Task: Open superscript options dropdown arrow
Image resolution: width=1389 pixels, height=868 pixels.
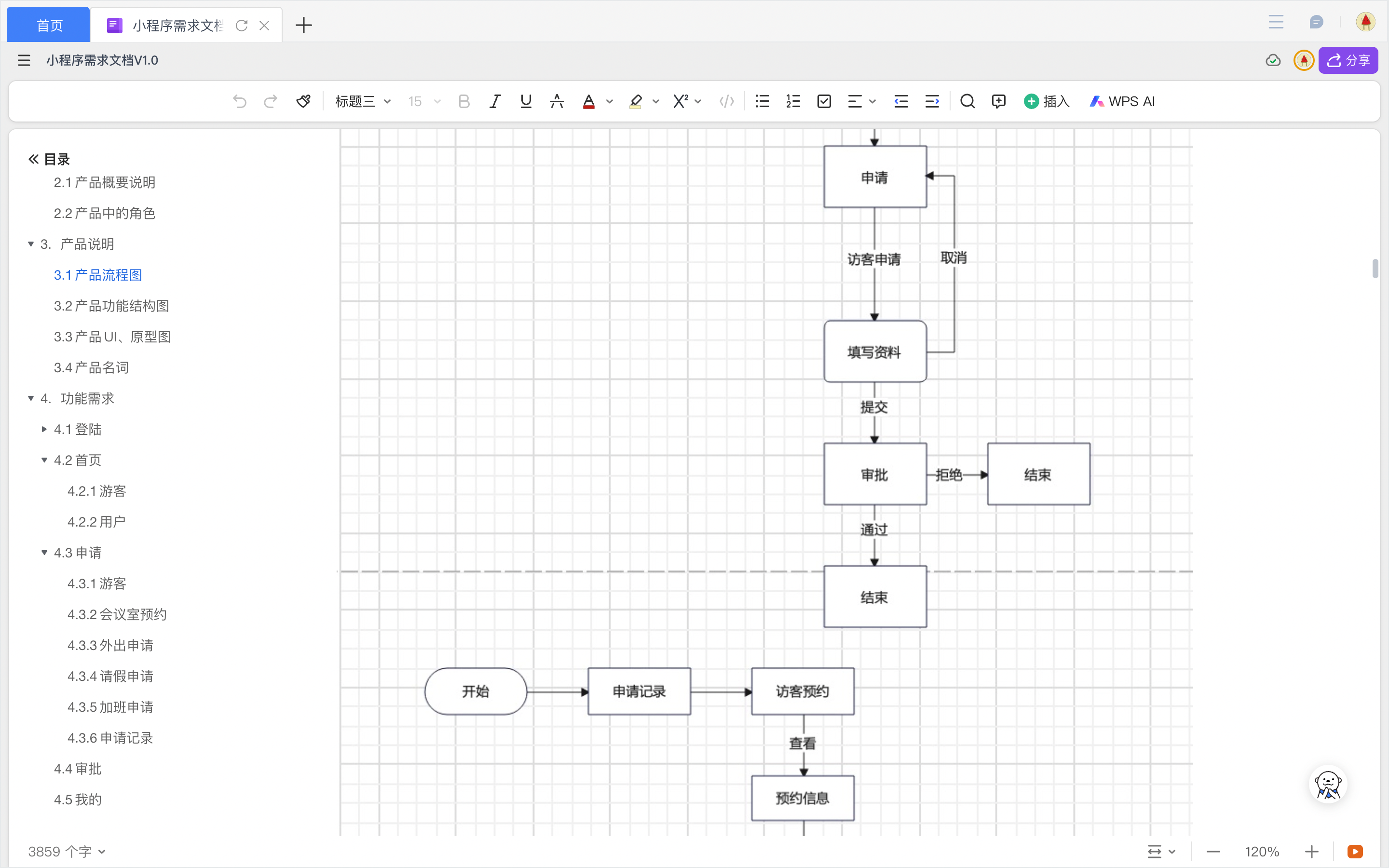Action: [x=698, y=102]
